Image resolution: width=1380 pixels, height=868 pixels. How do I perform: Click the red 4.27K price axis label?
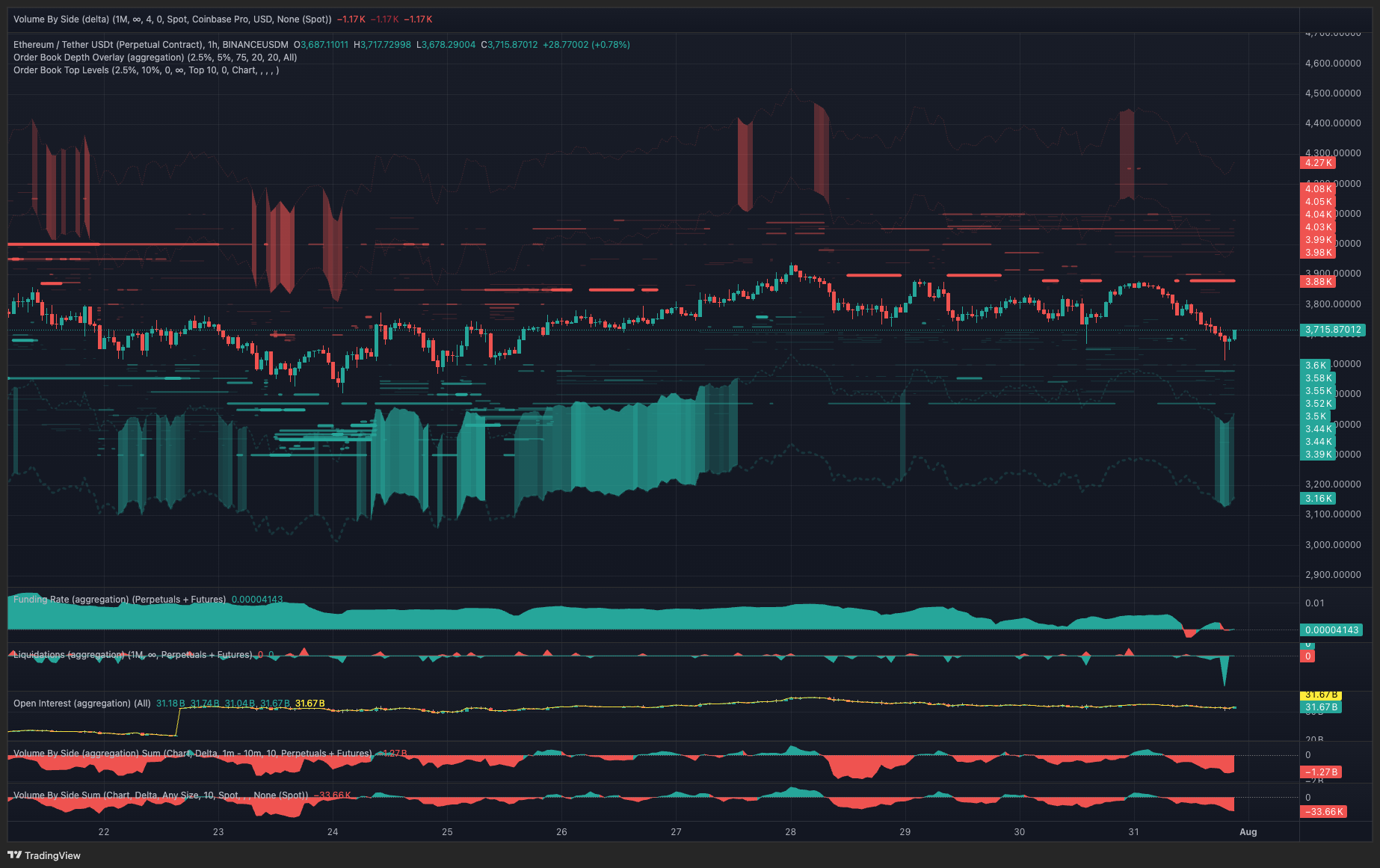tap(1318, 163)
